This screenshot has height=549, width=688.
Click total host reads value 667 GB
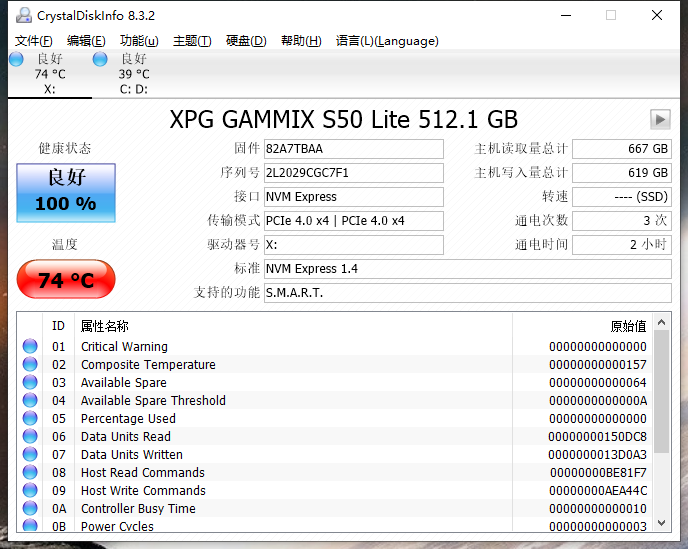[622, 149]
